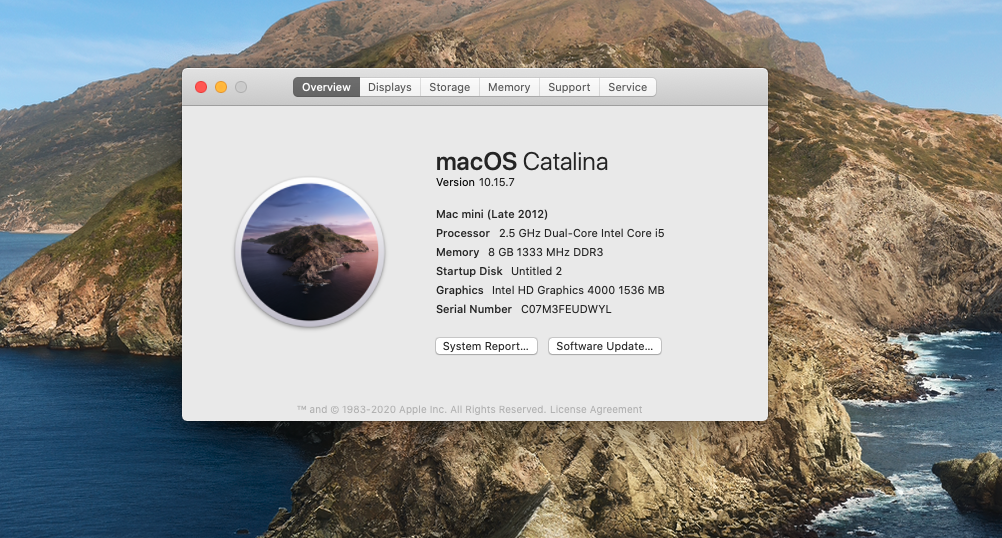Click the Apple copyright notice text
1002x538 pixels.
[x=421, y=410]
